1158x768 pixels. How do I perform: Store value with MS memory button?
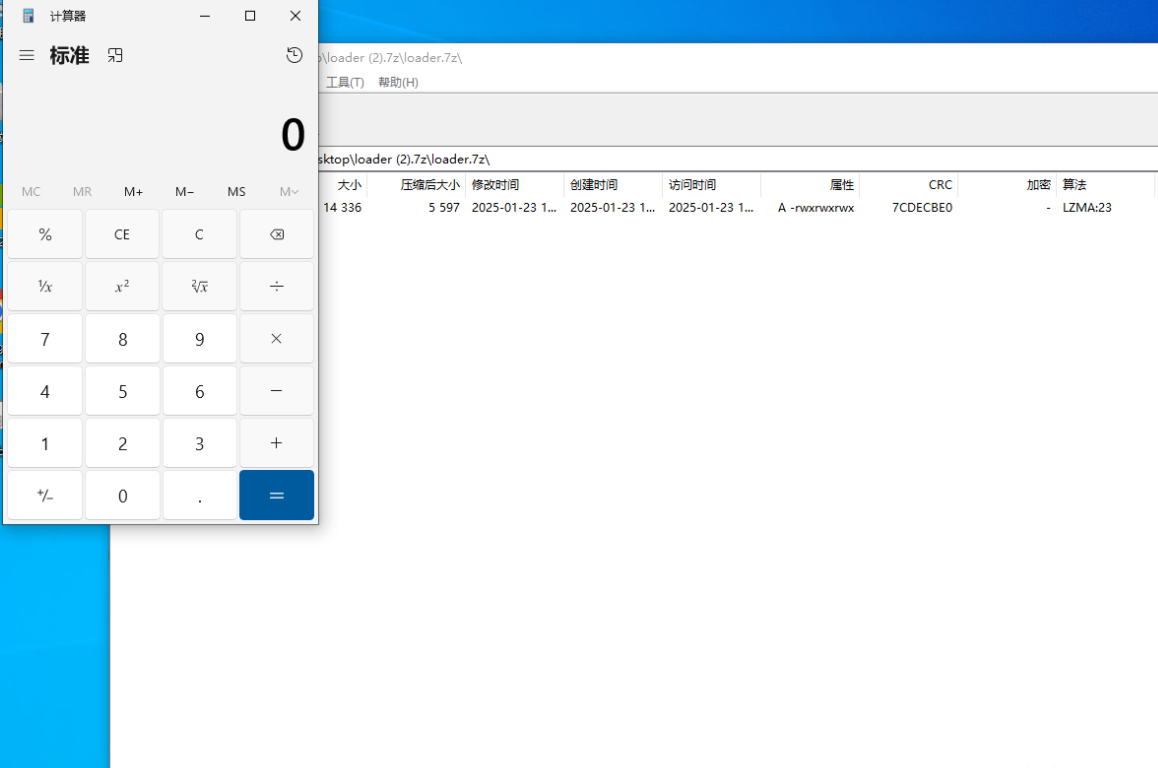click(x=236, y=191)
